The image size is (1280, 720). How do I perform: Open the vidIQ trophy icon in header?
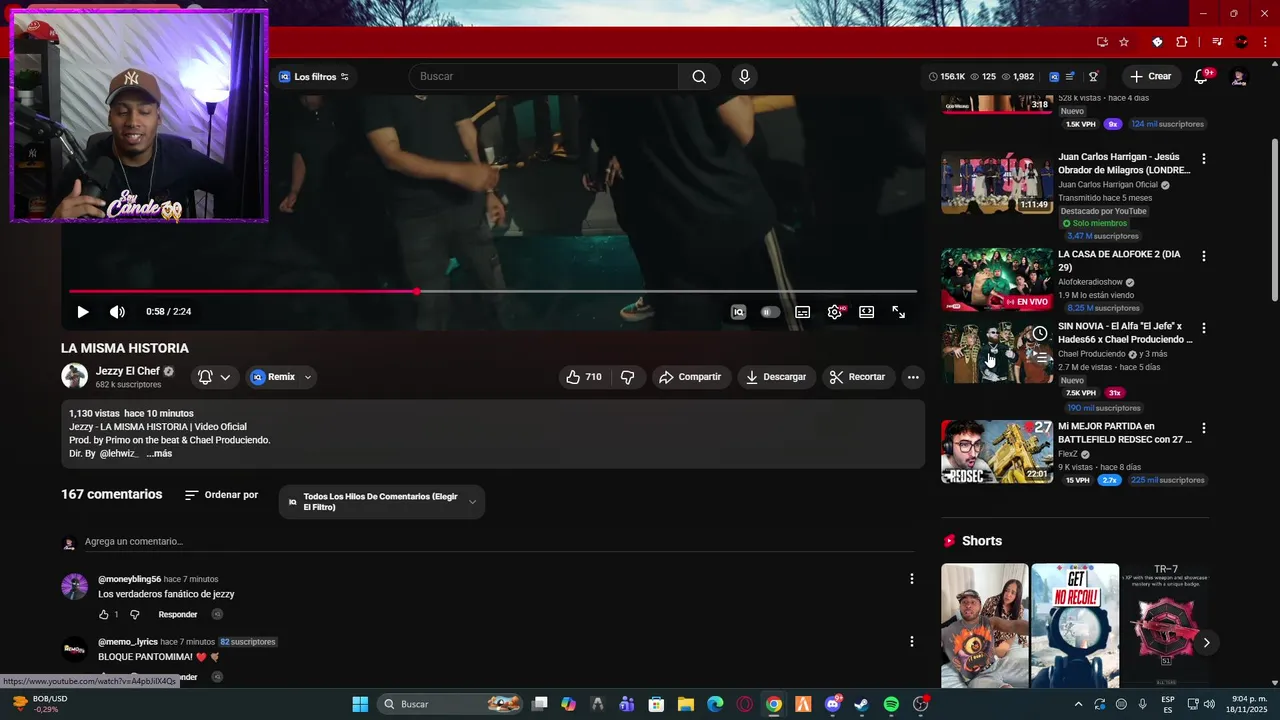pyautogui.click(x=1093, y=77)
